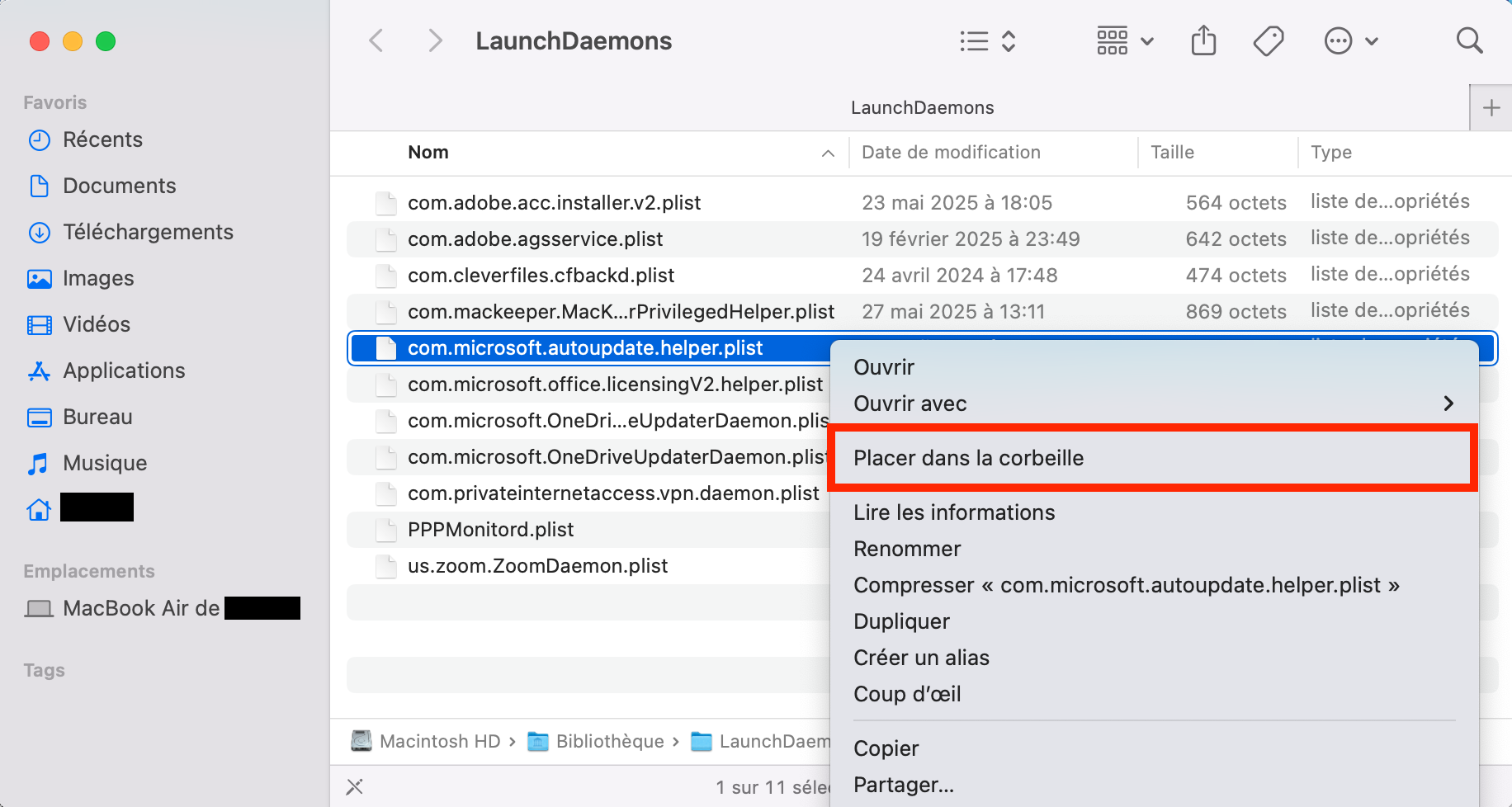
Task: Navigate back using the left arrow
Action: click(x=376, y=40)
